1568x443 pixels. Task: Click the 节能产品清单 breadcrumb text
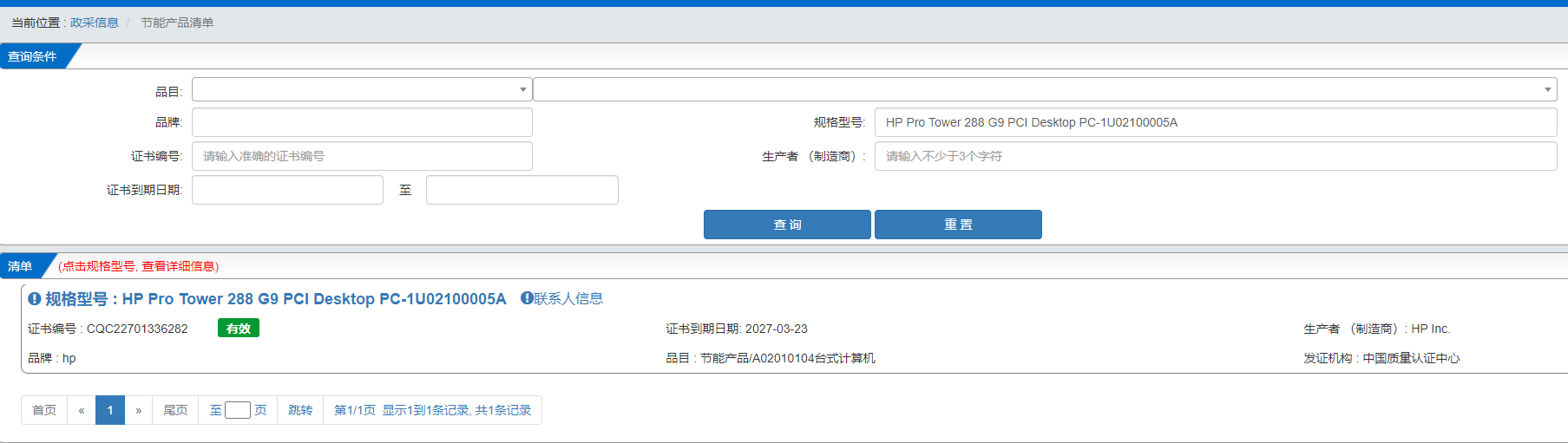[177, 23]
